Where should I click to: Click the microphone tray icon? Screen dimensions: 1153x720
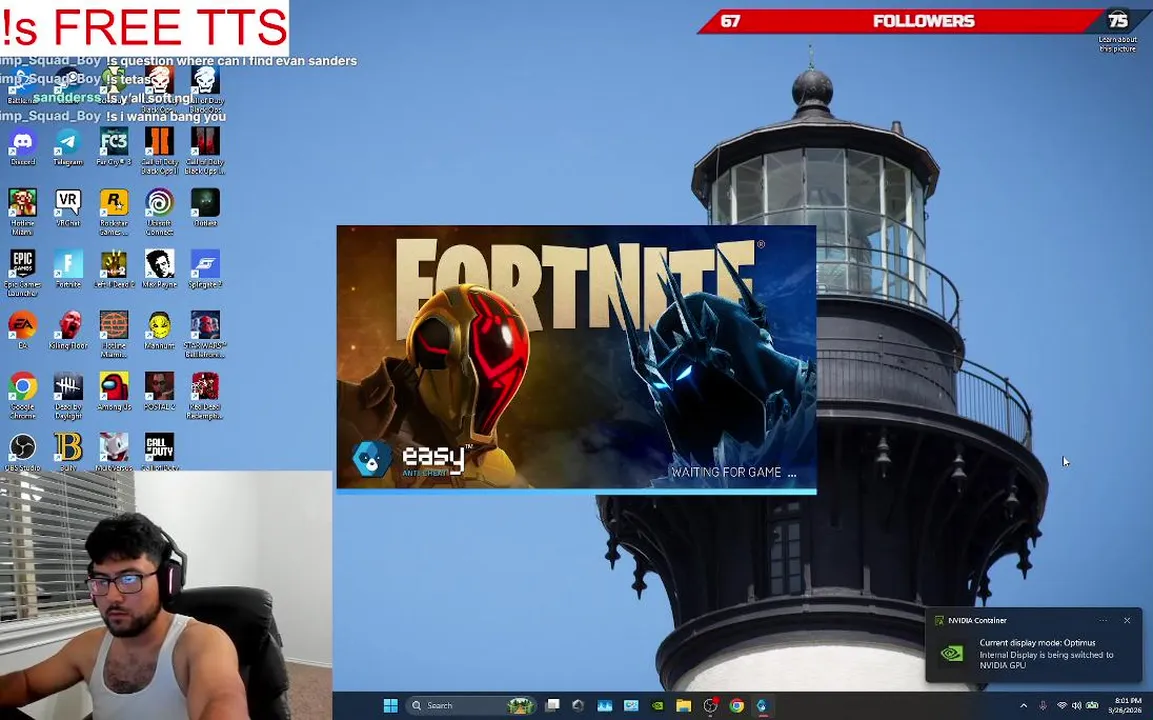[x=1042, y=706]
